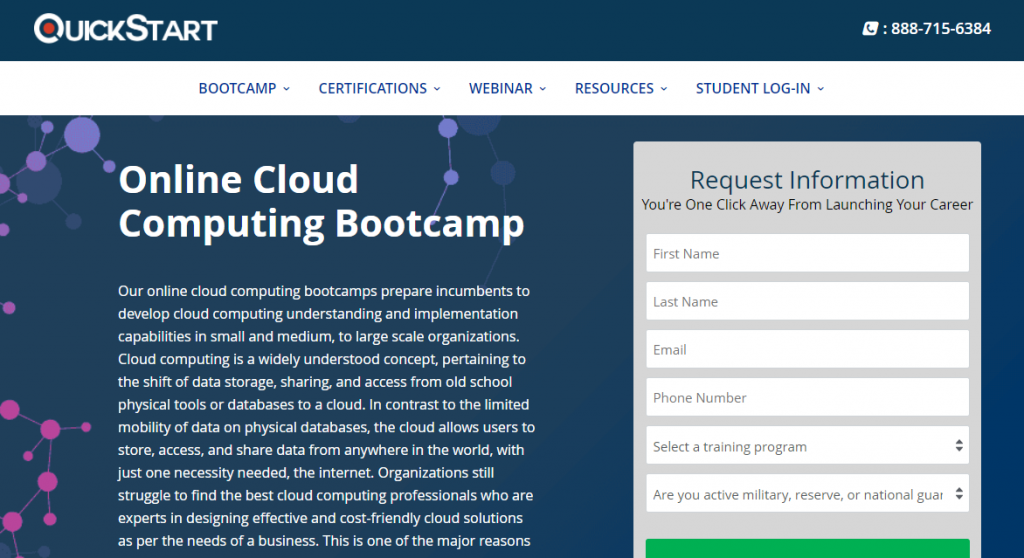Click the chevron arrow beside Webinar
This screenshot has width=1024, height=558.
(x=543, y=89)
